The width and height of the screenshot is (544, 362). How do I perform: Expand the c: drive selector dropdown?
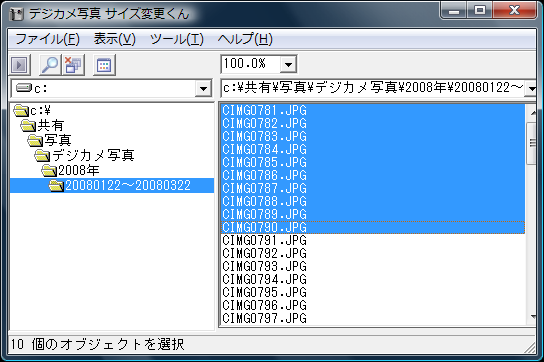pyautogui.click(x=203, y=89)
